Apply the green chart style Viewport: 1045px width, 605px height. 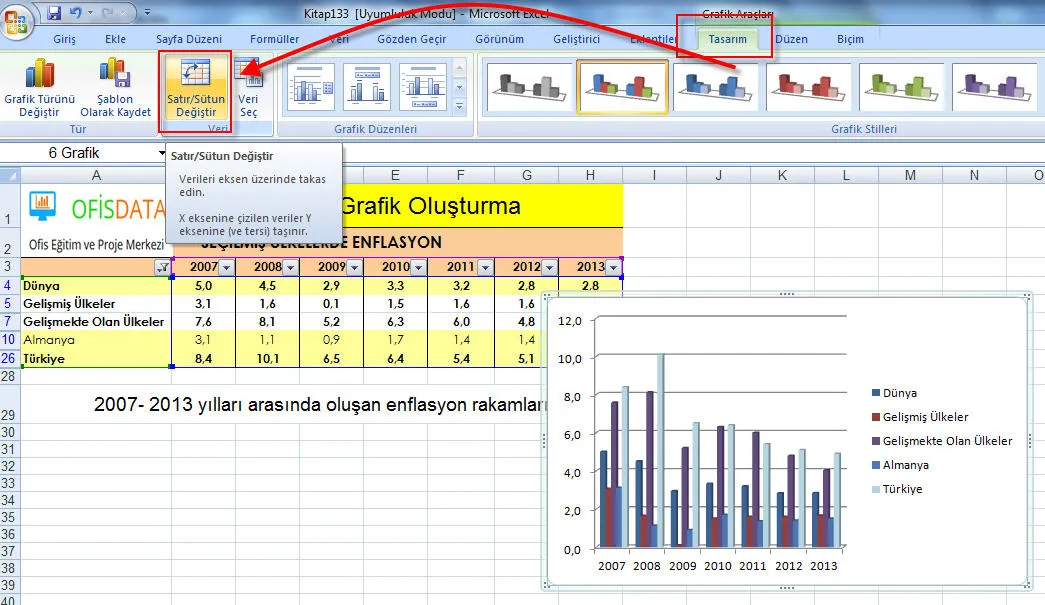click(x=902, y=87)
